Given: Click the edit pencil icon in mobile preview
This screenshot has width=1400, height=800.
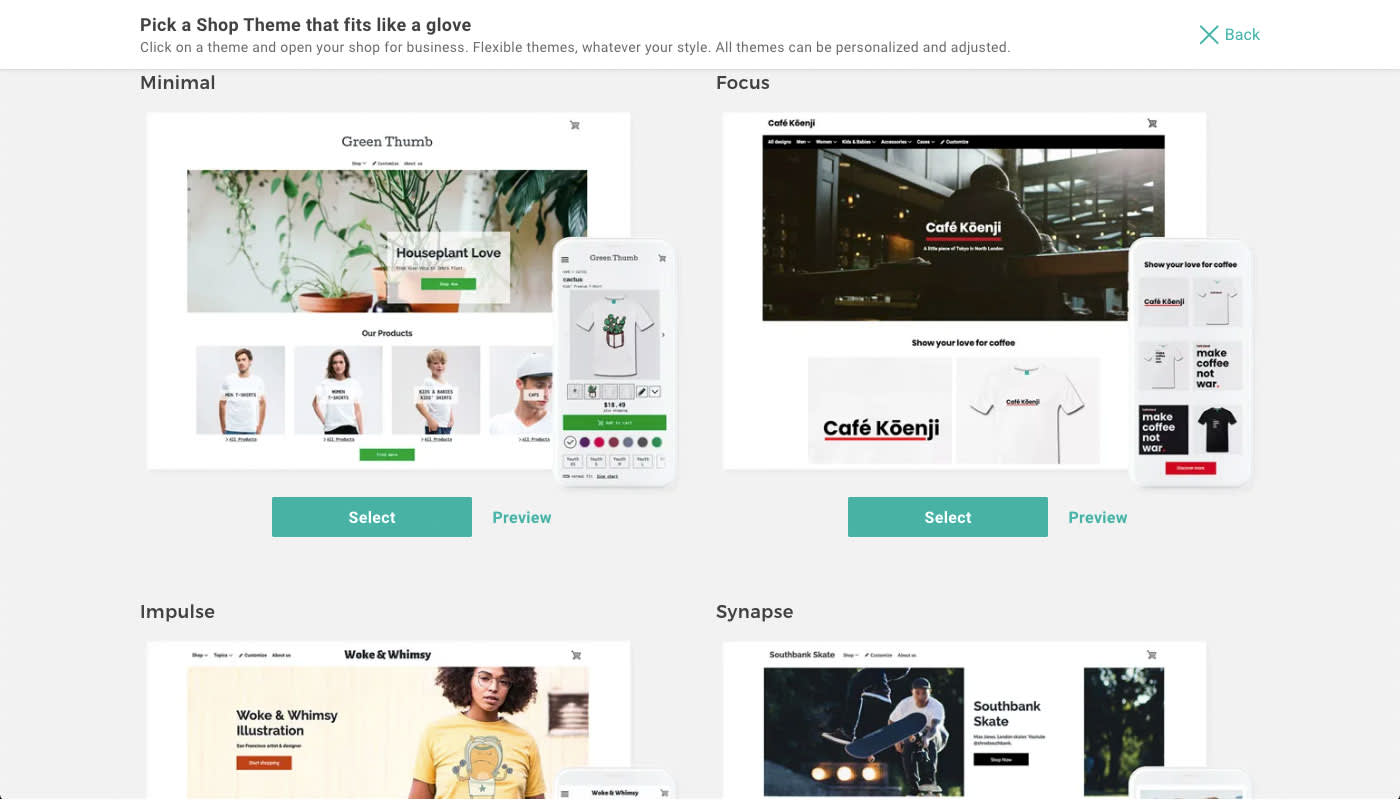Looking at the screenshot, I should (x=642, y=391).
